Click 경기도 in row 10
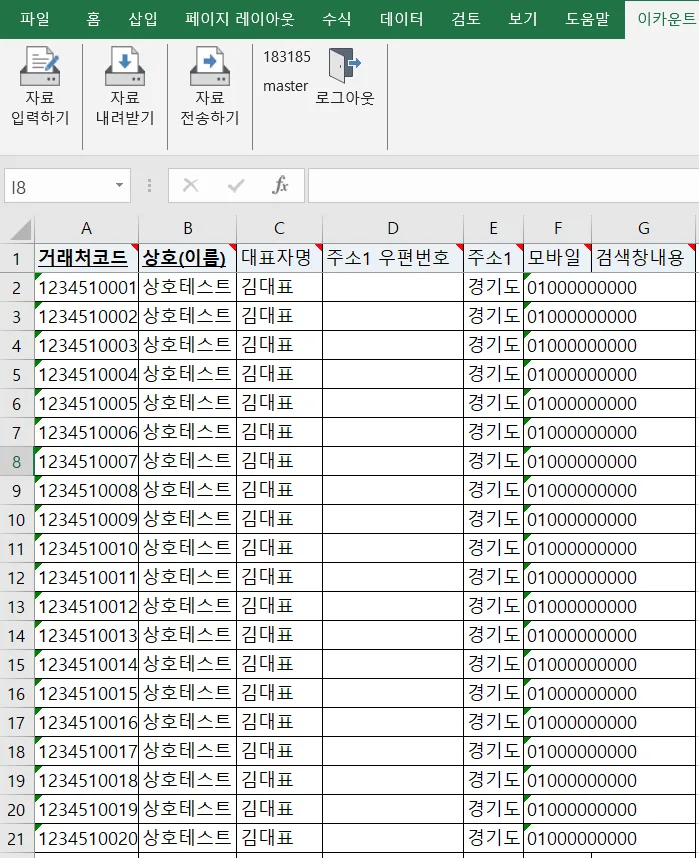 coord(493,519)
